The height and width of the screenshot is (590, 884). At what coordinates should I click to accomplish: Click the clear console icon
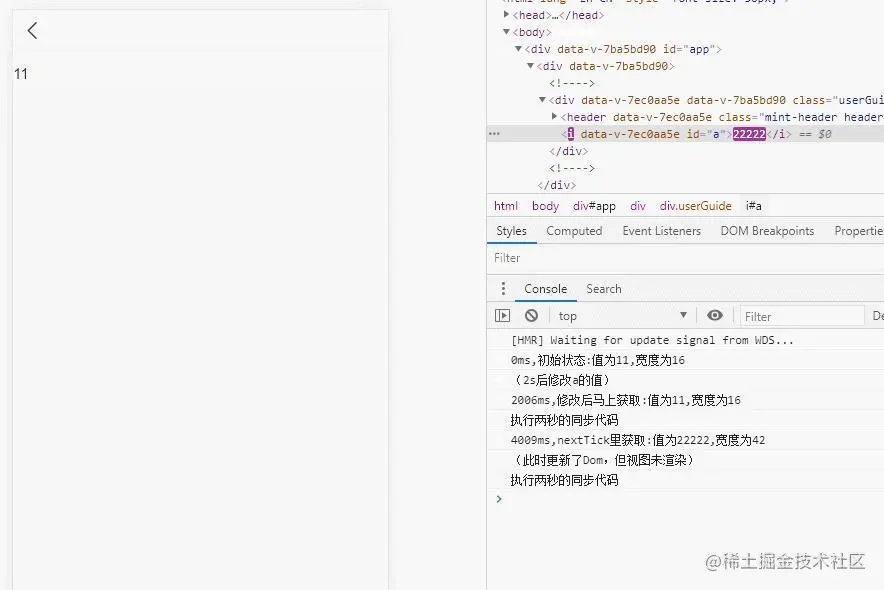[531, 315]
